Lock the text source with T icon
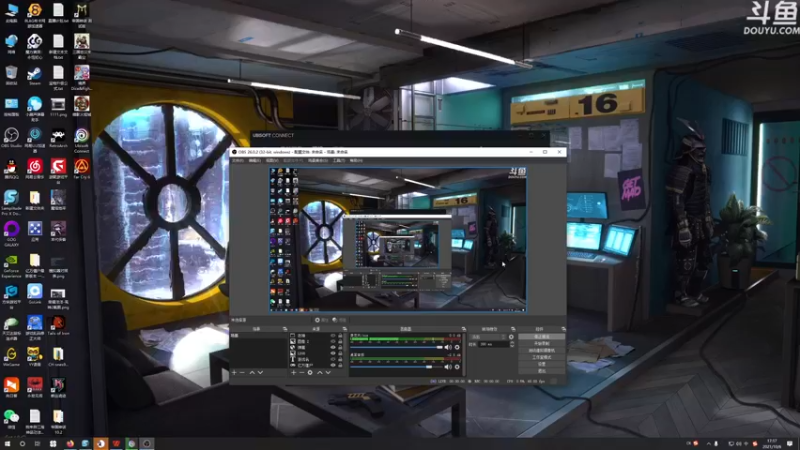This screenshot has height=450, width=800. pos(340,359)
